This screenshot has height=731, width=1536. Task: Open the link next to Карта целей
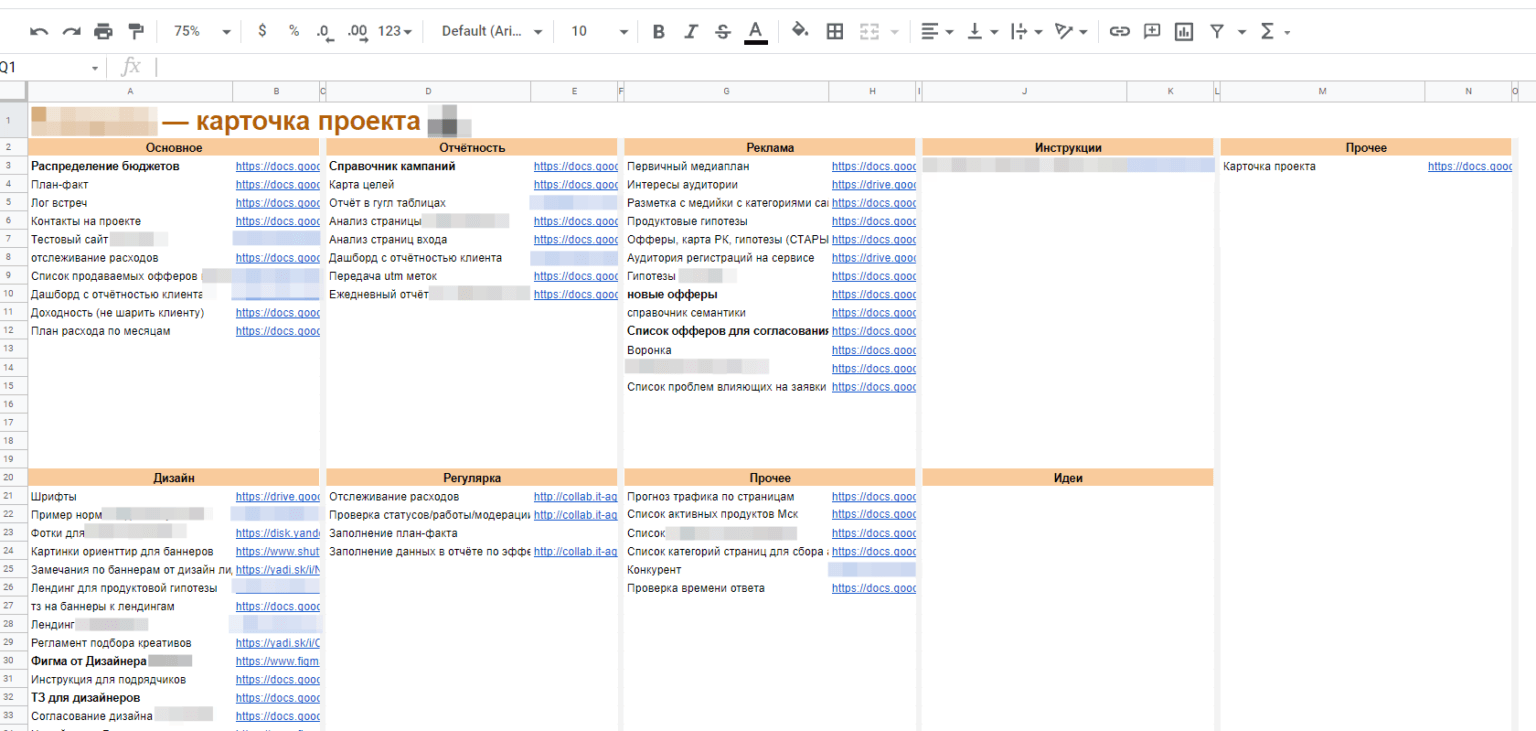(x=575, y=185)
